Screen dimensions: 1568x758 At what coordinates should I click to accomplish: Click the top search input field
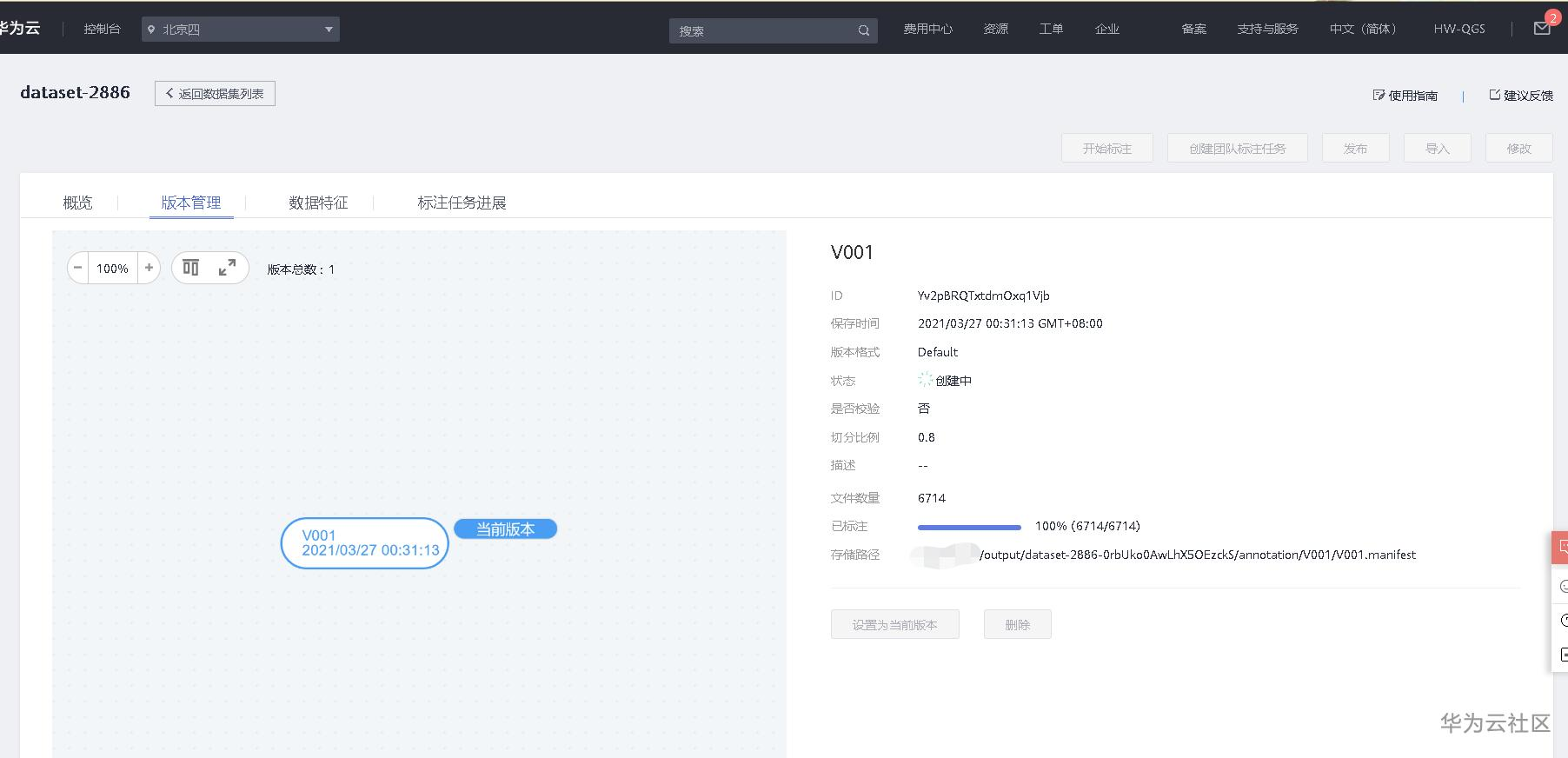[774, 30]
